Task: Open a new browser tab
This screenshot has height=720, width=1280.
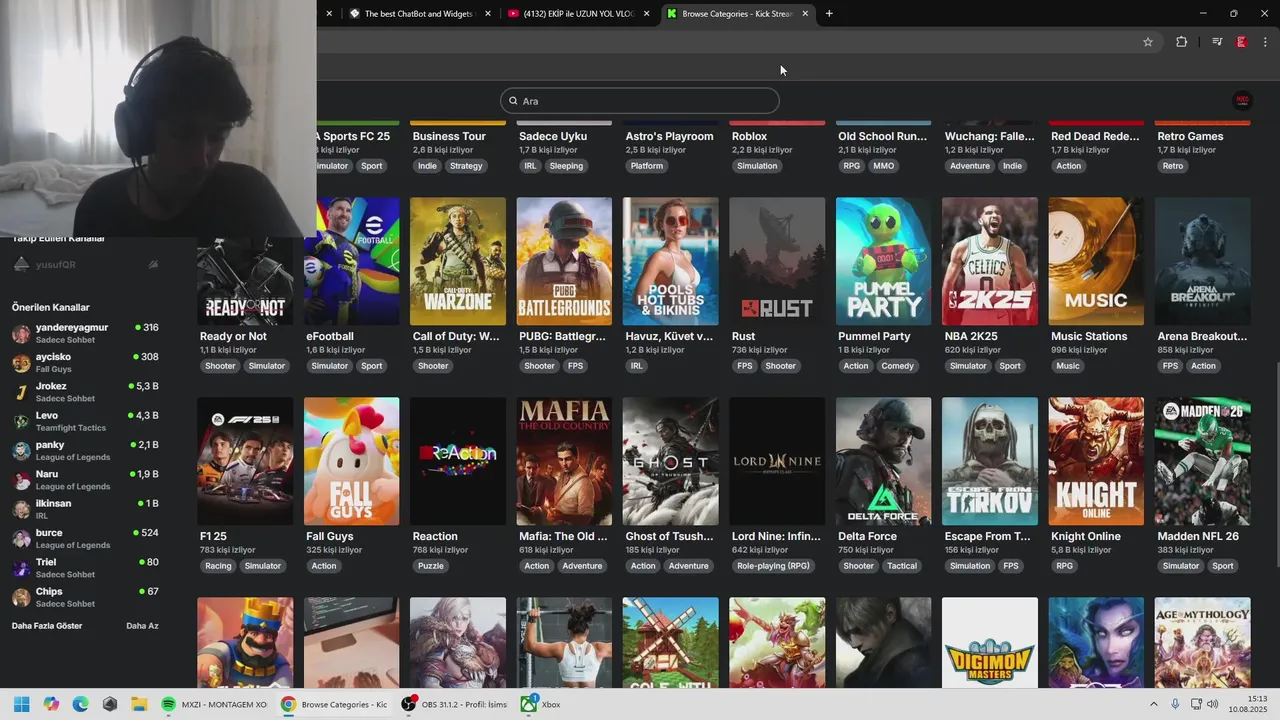Action: tap(829, 14)
